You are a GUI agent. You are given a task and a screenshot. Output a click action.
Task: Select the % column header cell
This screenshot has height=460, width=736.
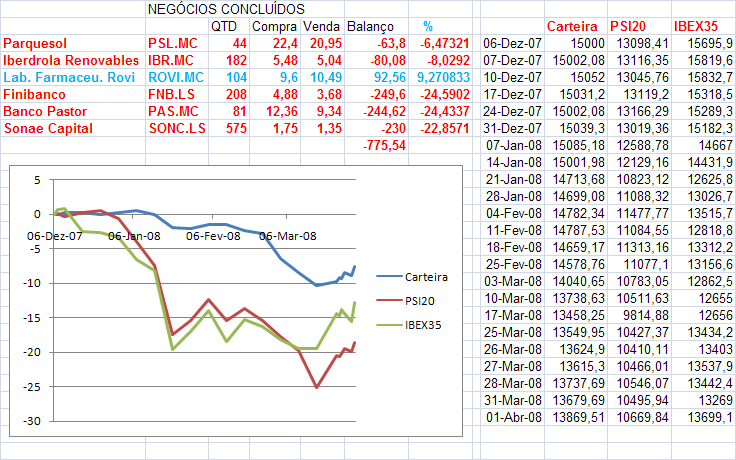click(428, 26)
